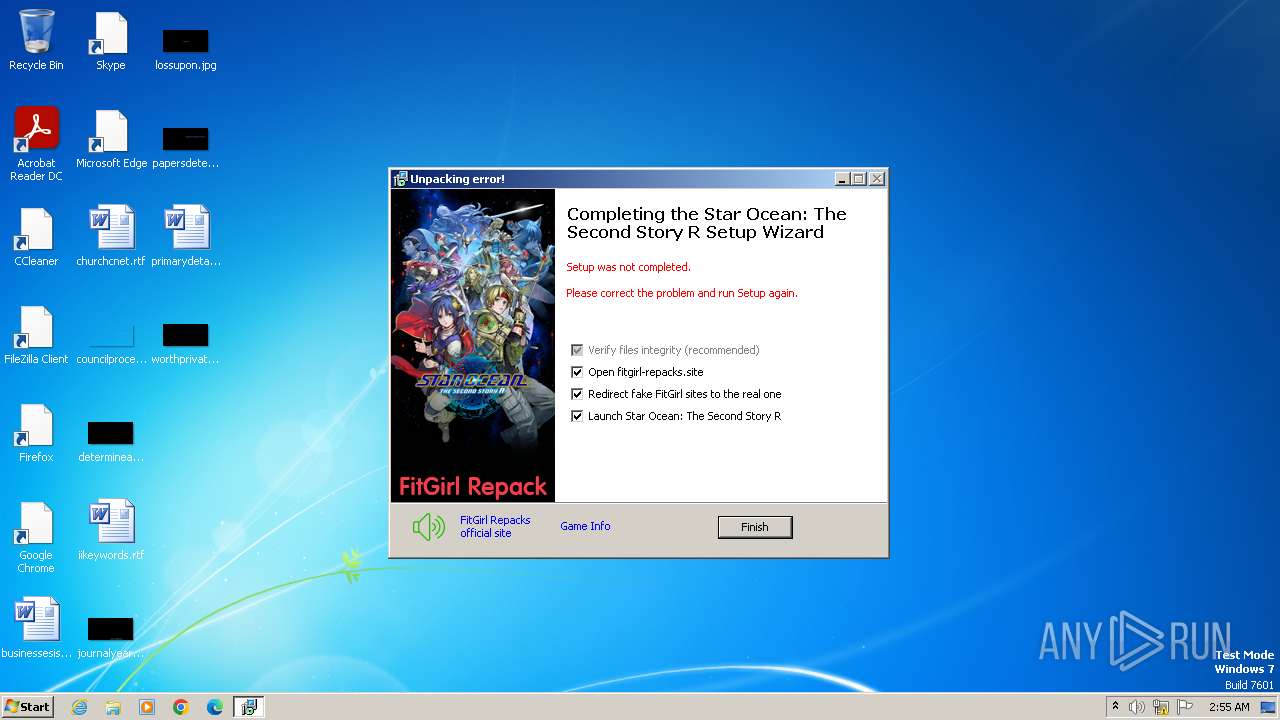Open Chrome from the taskbar
Image resolution: width=1280 pixels, height=720 pixels.
tap(181, 707)
